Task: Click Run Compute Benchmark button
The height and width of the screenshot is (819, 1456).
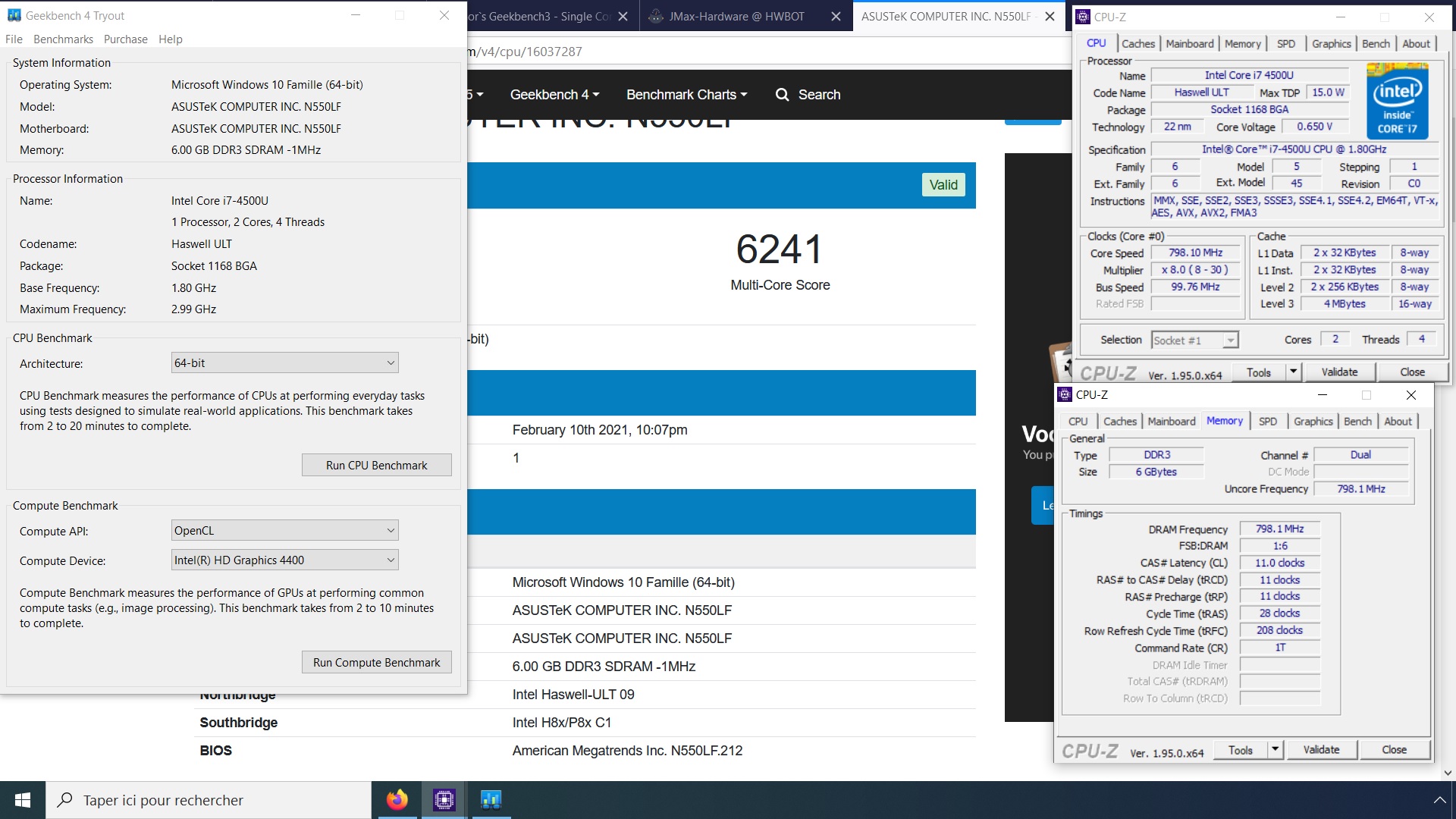Action: point(377,663)
